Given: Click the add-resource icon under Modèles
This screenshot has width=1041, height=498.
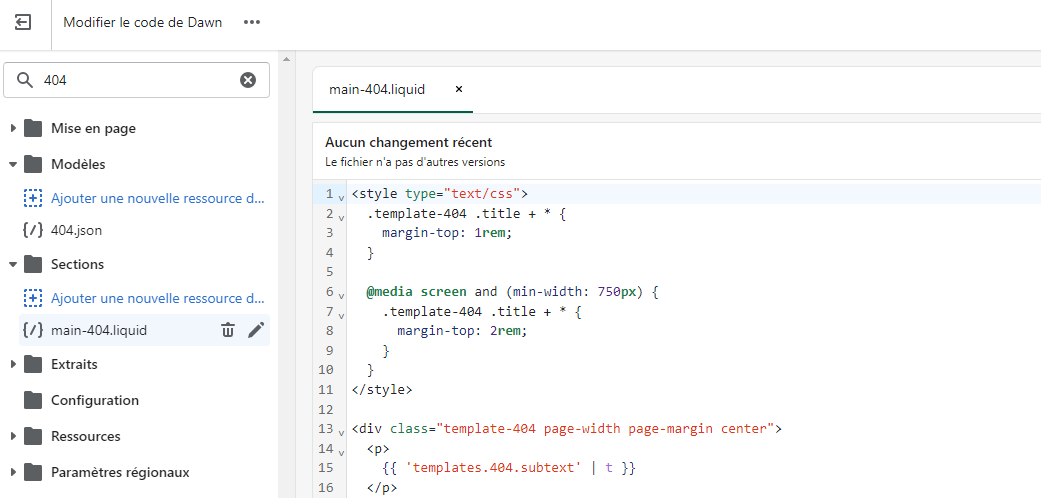Looking at the screenshot, I should [33, 198].
